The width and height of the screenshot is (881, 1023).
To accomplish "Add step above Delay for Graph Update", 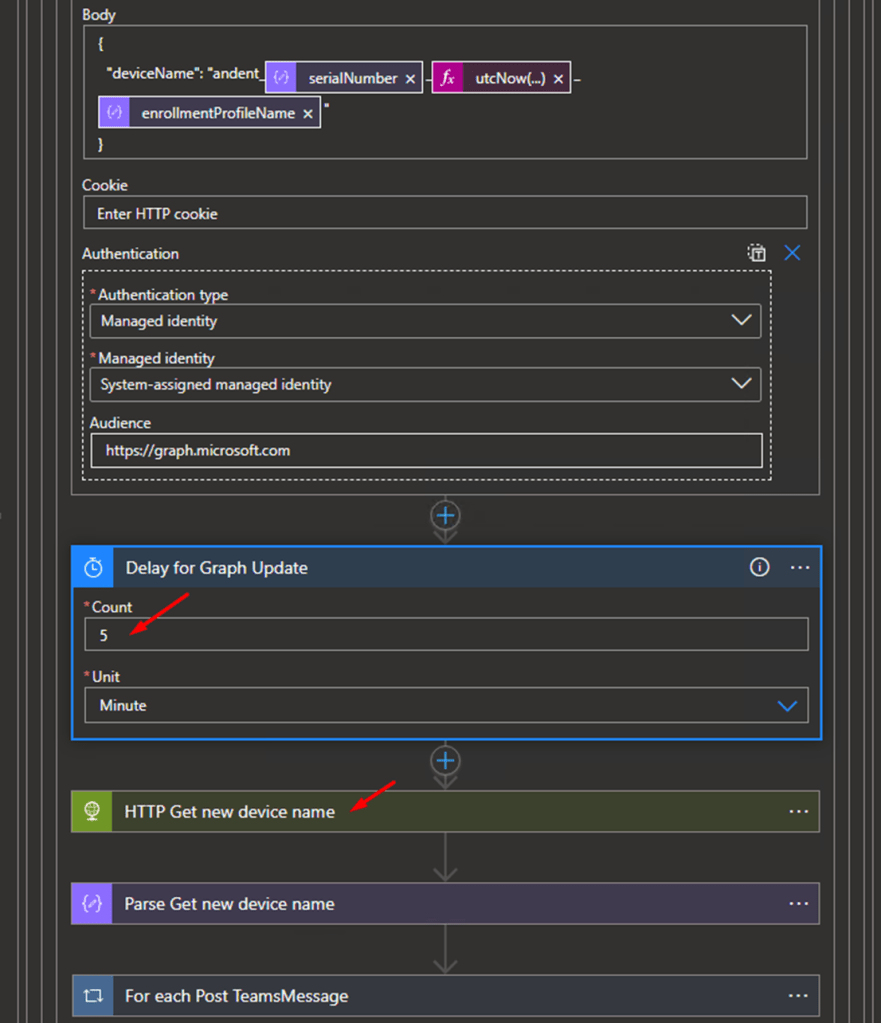I will pyautogui.click(x=445, y=516).
